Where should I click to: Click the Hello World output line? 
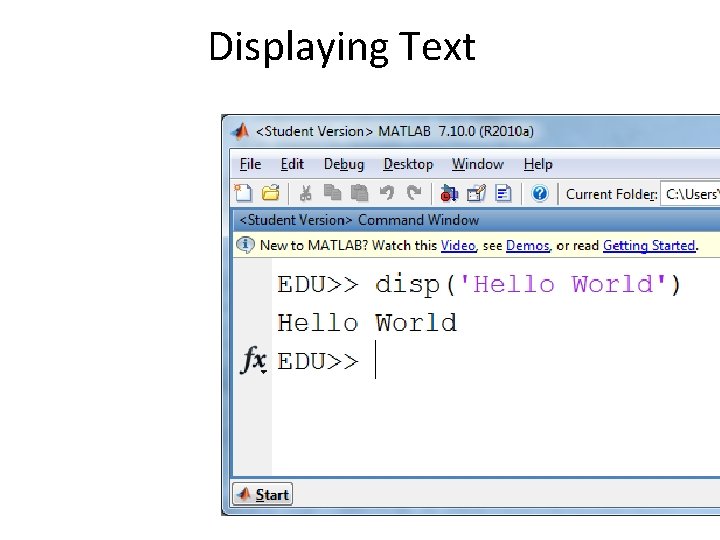[x=367, y=323]
